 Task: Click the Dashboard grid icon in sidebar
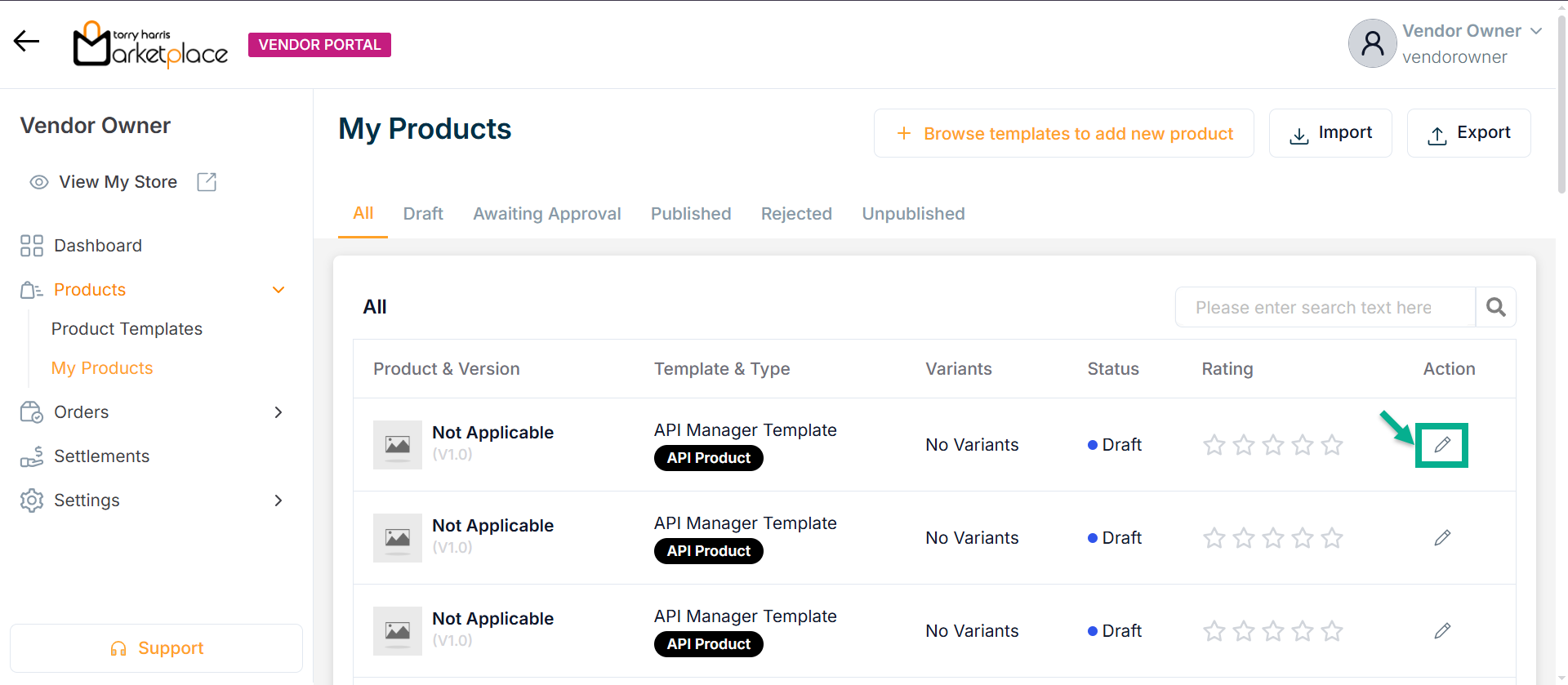32,246
